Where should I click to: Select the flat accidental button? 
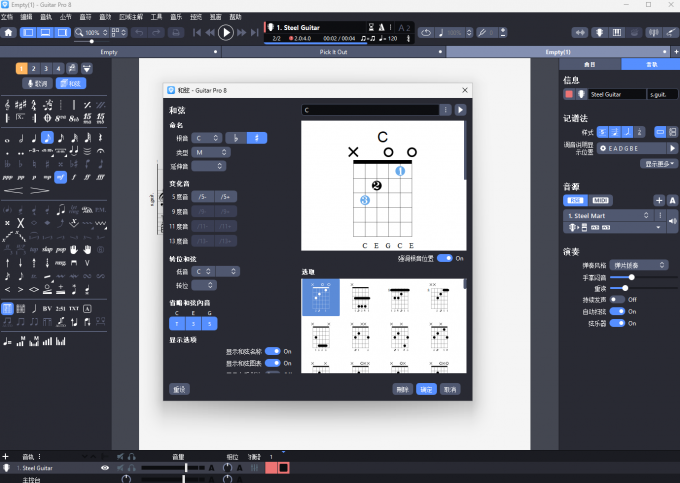236,137
